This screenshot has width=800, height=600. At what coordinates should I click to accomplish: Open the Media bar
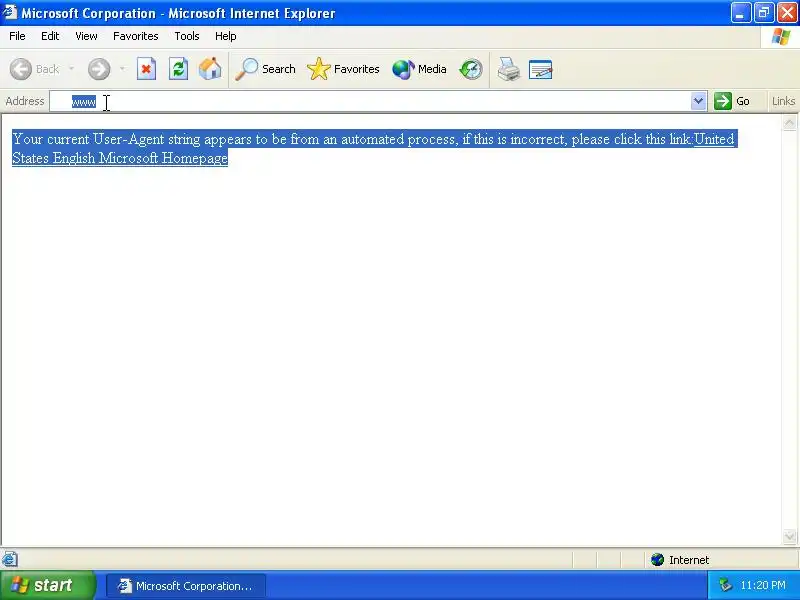[419, 69]
